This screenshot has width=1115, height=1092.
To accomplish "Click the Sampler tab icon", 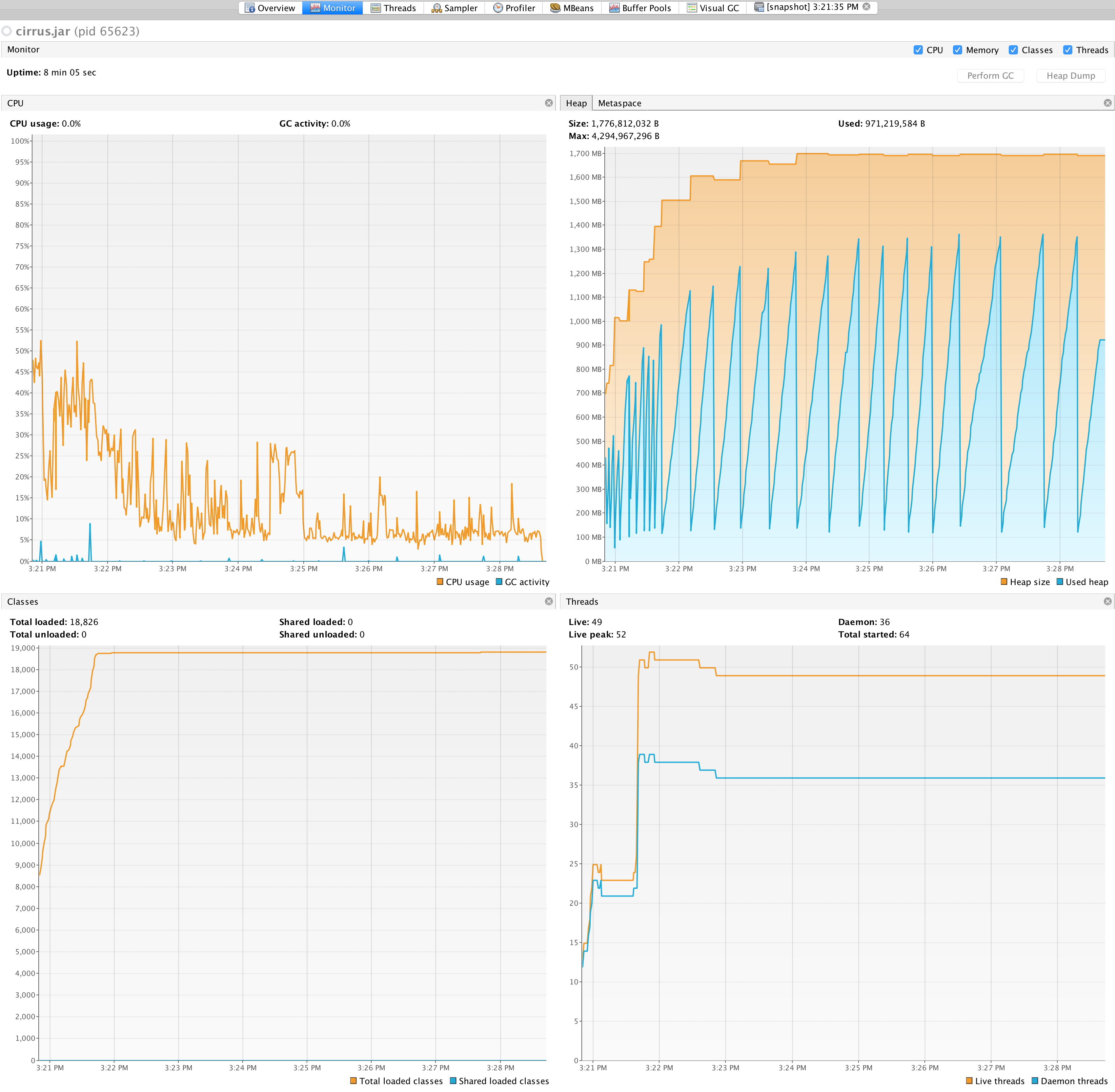I will point(436,8).
